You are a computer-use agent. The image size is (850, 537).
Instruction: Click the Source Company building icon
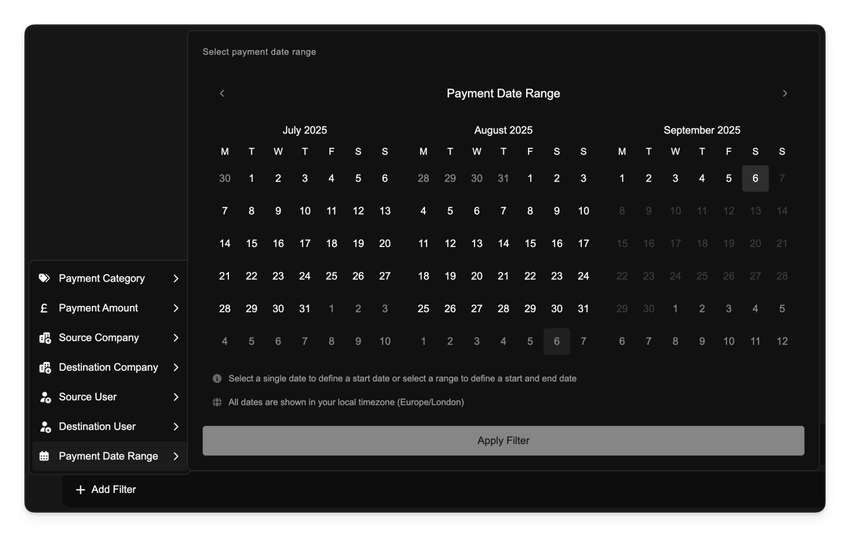[44, 338]
